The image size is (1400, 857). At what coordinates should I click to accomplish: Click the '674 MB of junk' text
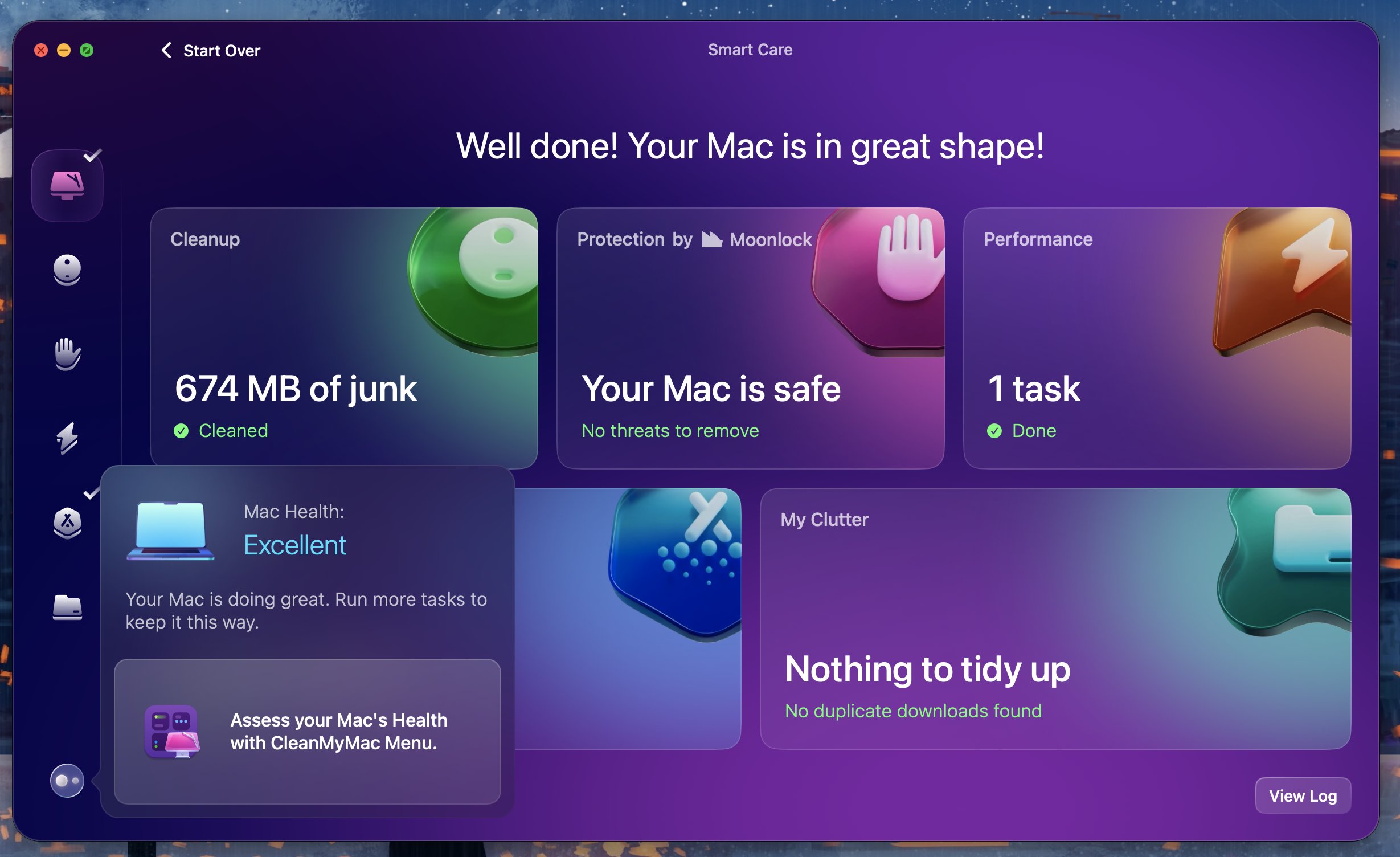tap(296, 389)
